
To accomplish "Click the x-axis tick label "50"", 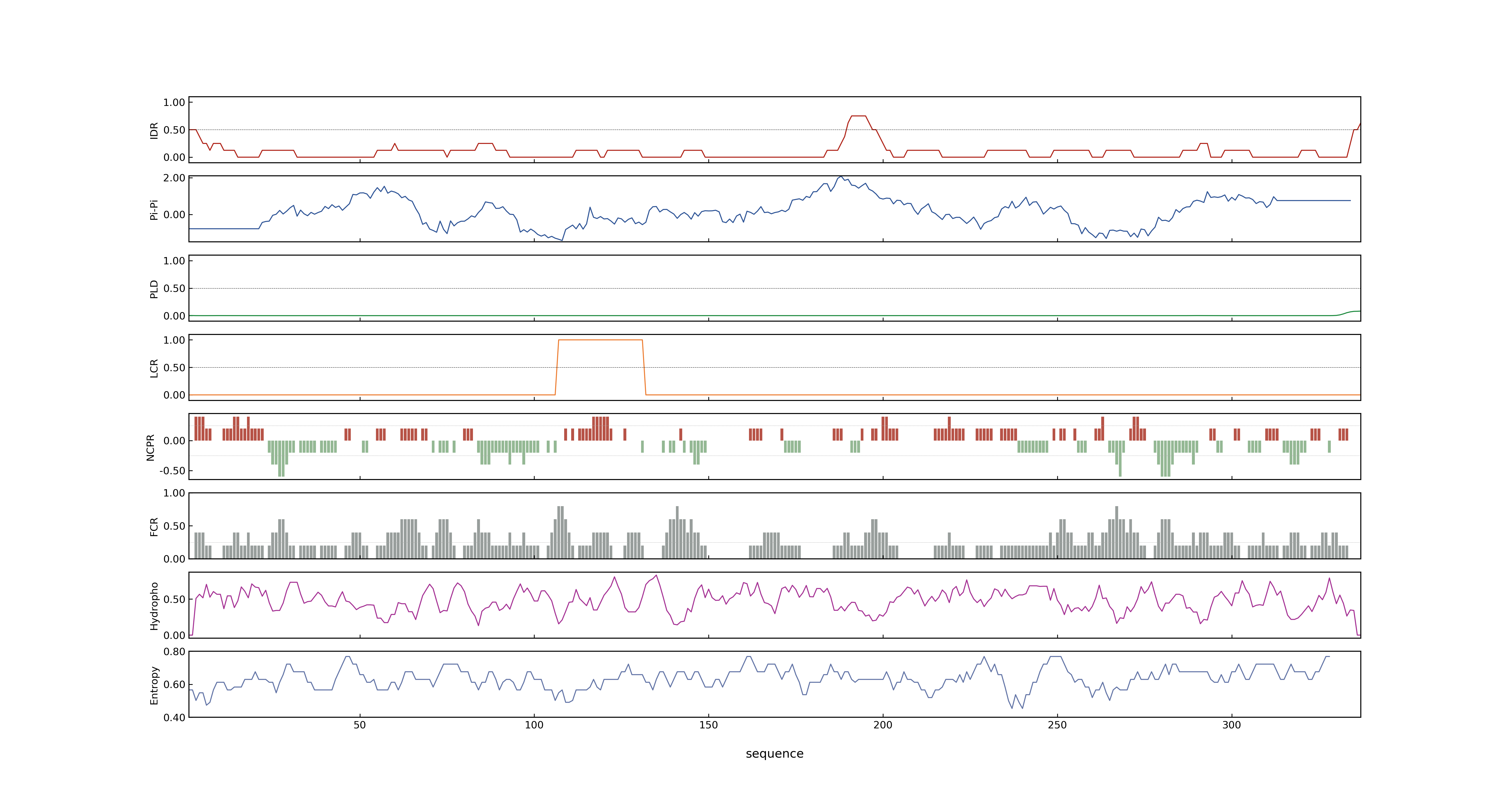I will point(360,725).
